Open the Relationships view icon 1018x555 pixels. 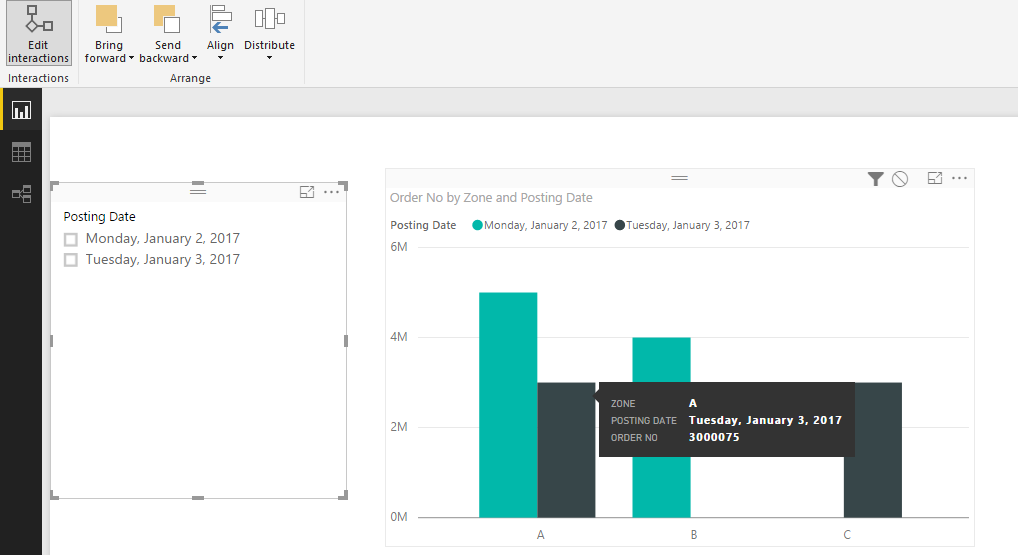[x=21, y=194]
